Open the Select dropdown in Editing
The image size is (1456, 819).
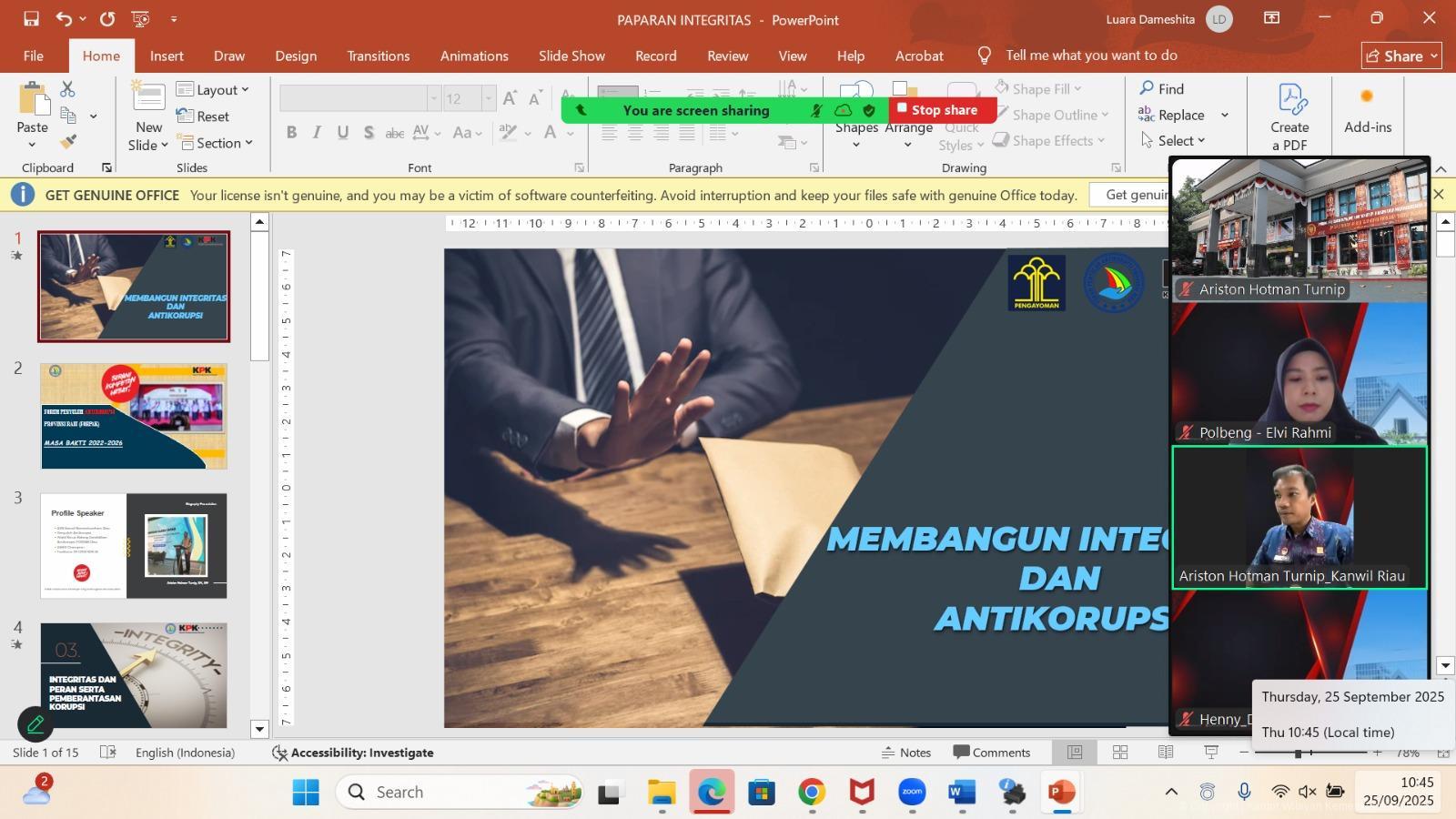tap(1174, 141)
